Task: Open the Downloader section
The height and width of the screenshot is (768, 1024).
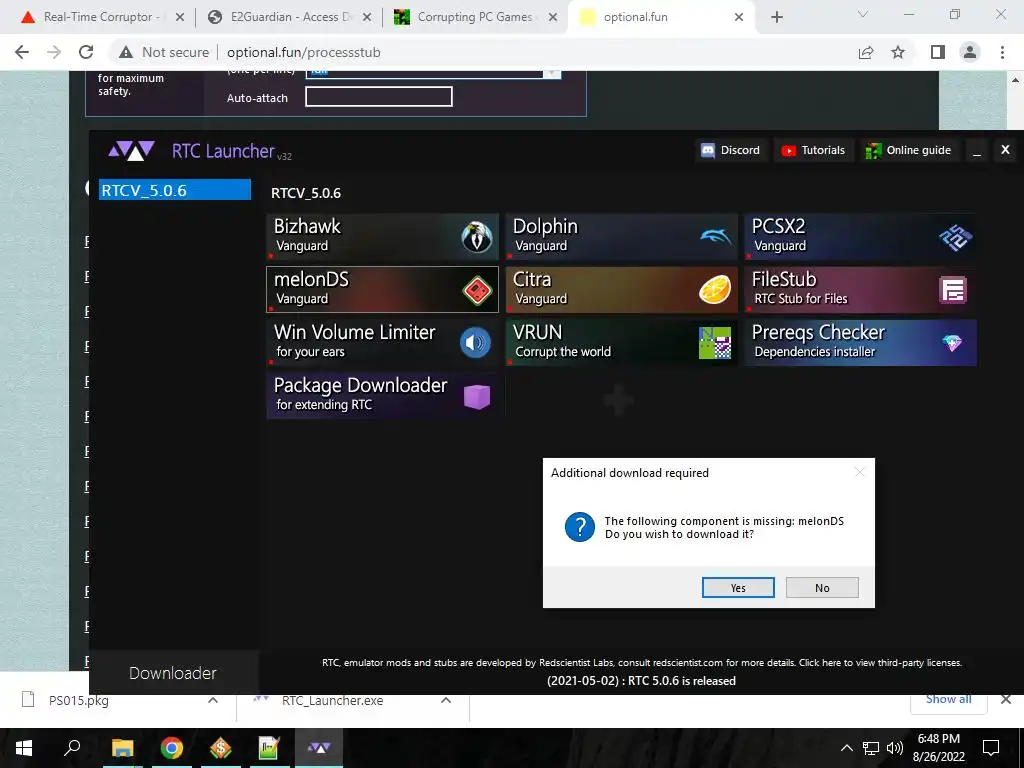Action: pyautogui.click(x=172, y=673)
